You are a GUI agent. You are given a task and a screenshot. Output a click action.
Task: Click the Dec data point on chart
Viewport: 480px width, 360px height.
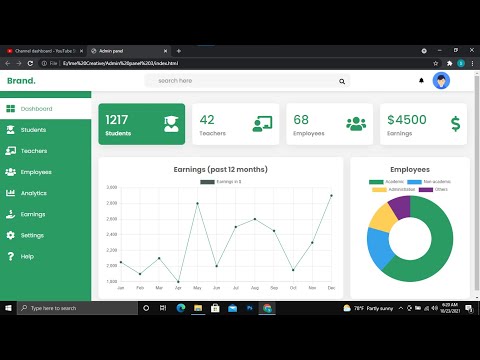(x=331, y=196)
